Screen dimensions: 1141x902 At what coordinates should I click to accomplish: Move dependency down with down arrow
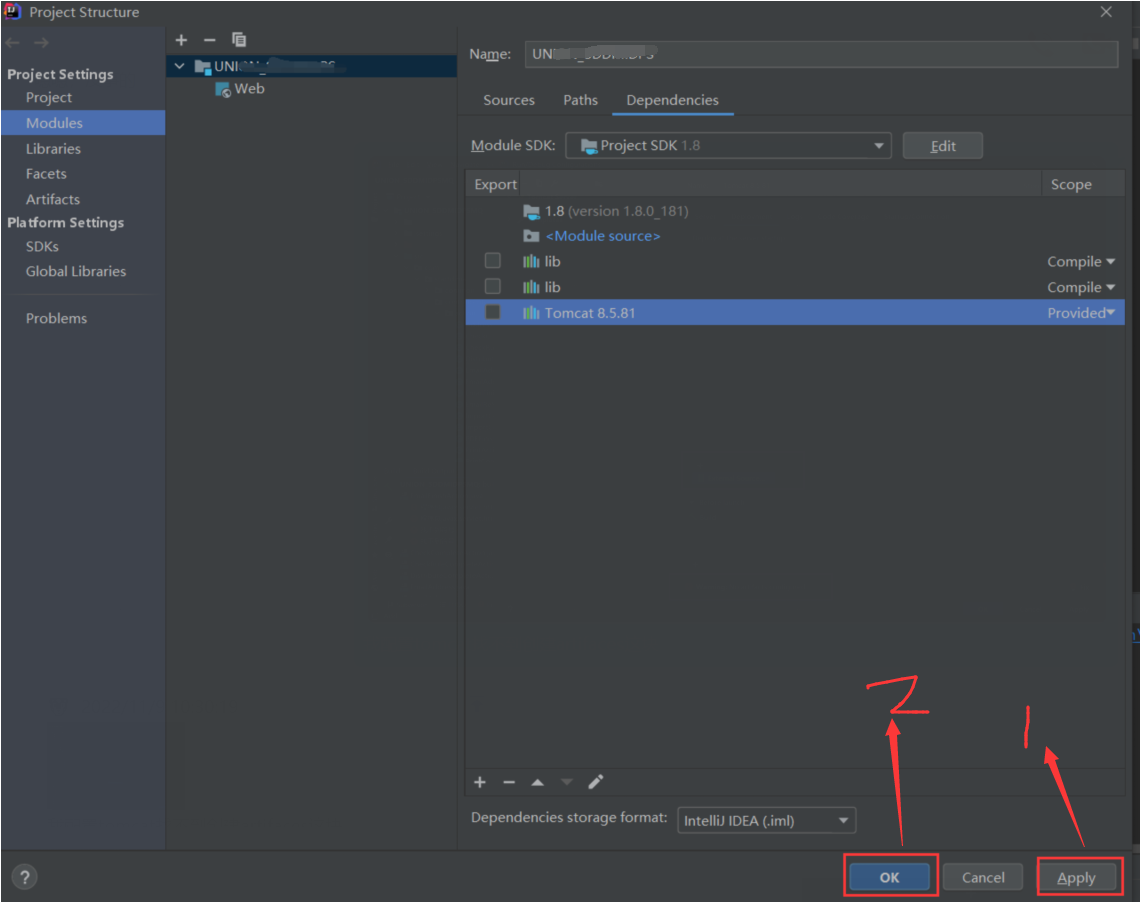(x=566, y=782)
